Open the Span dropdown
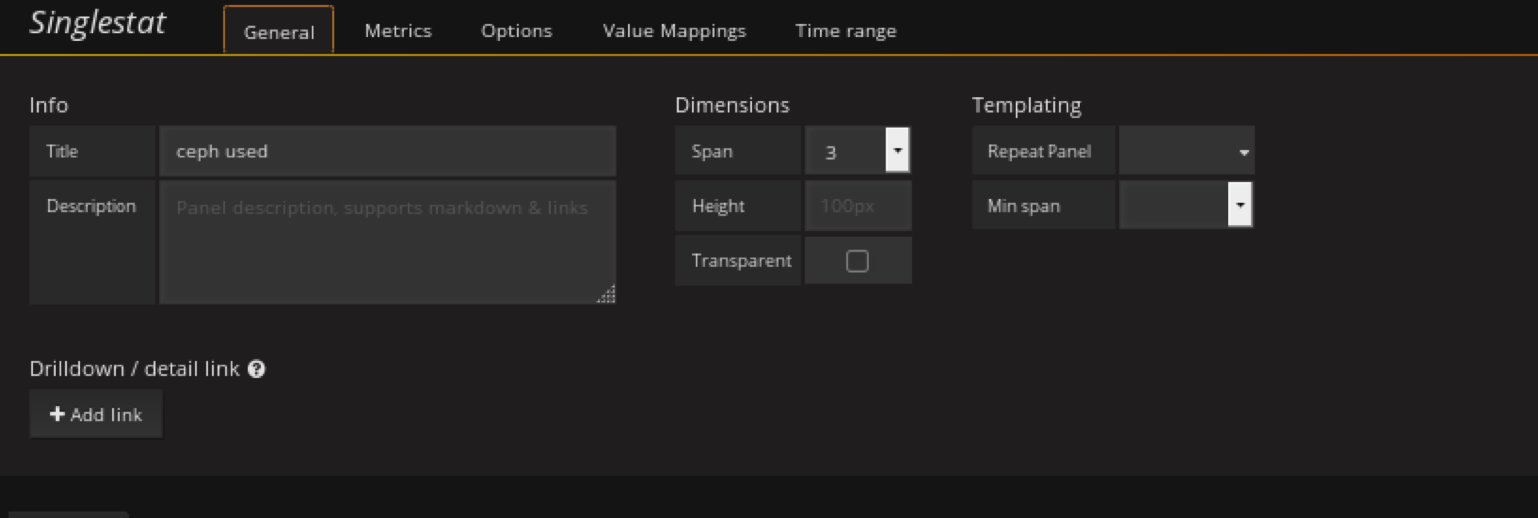 pos(857,151)
